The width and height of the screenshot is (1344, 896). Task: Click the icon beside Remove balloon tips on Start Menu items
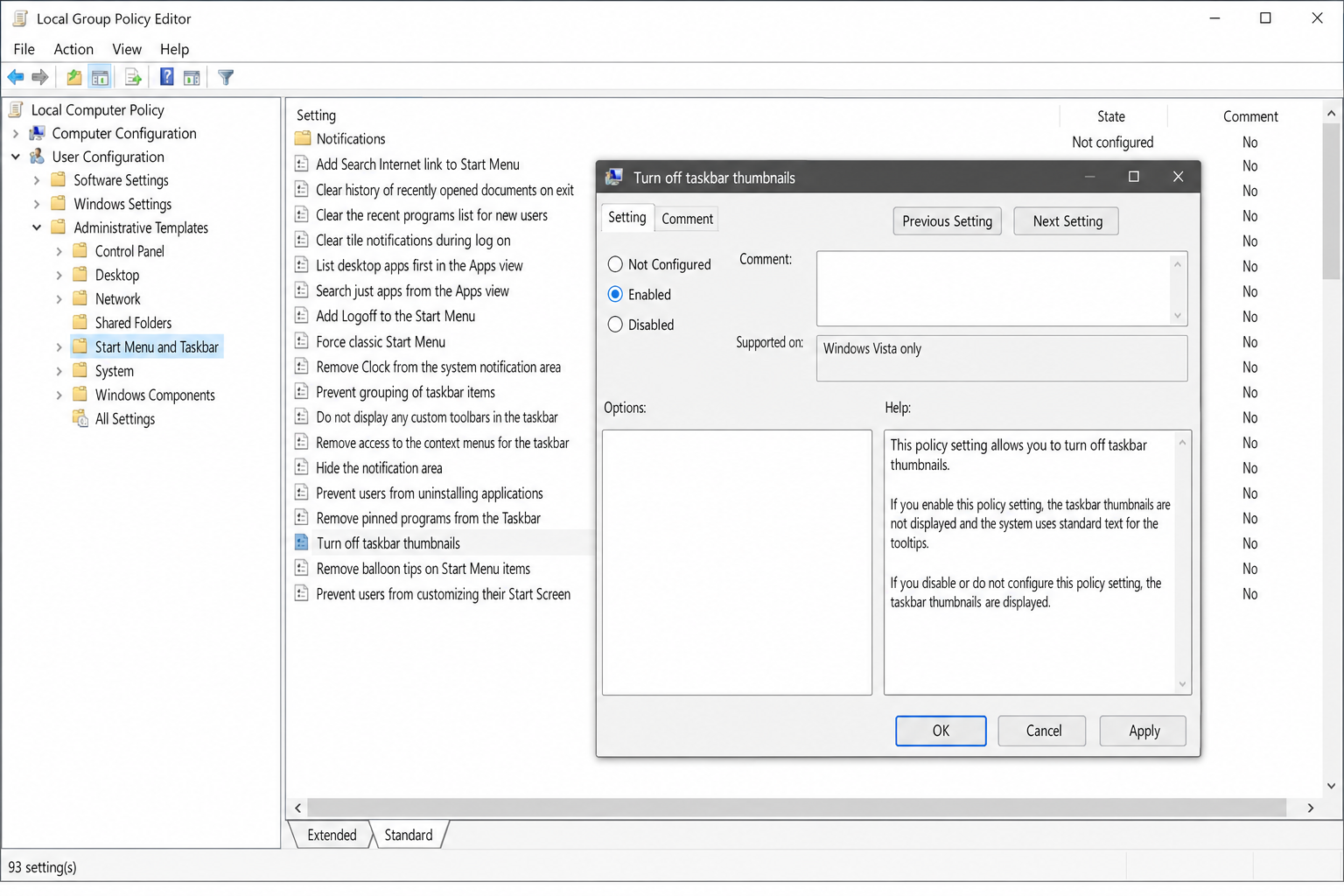[x=302, y=568]
